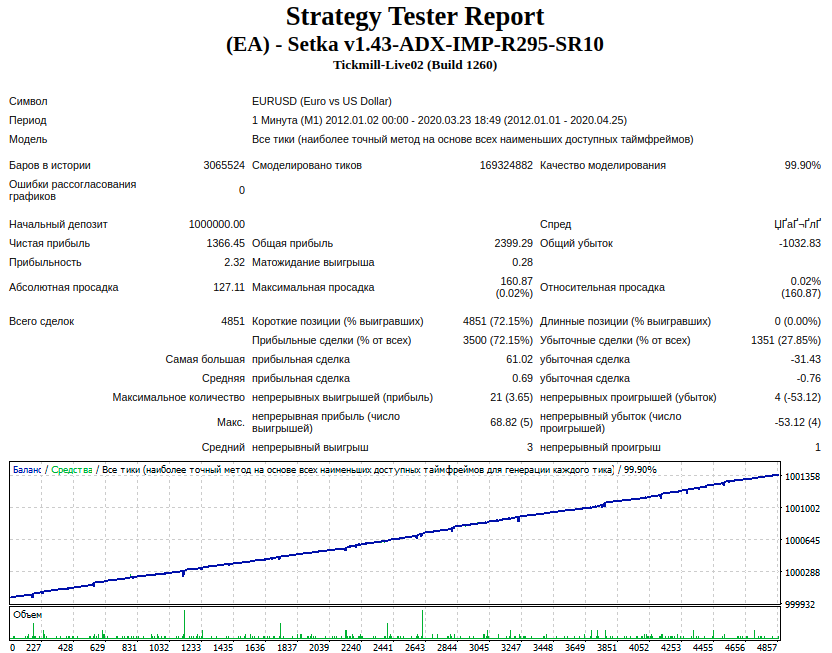Select the trade-number axis label '4857'
Screen dimensions: 832x653
pos(767,648)
